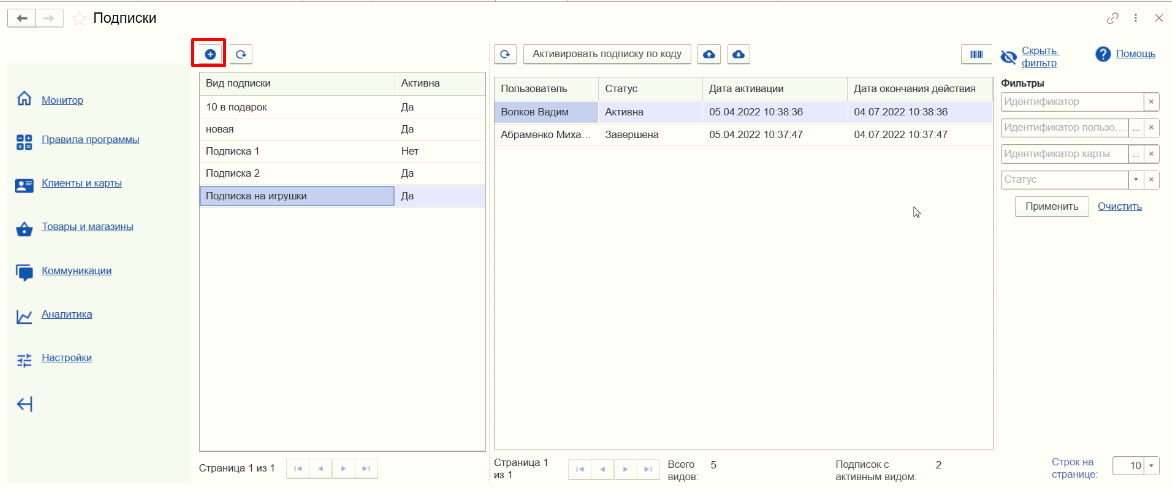This screenshot has width=1172, height=491.
Task: Copy link to this page icon
Action: coord(1113,19)
